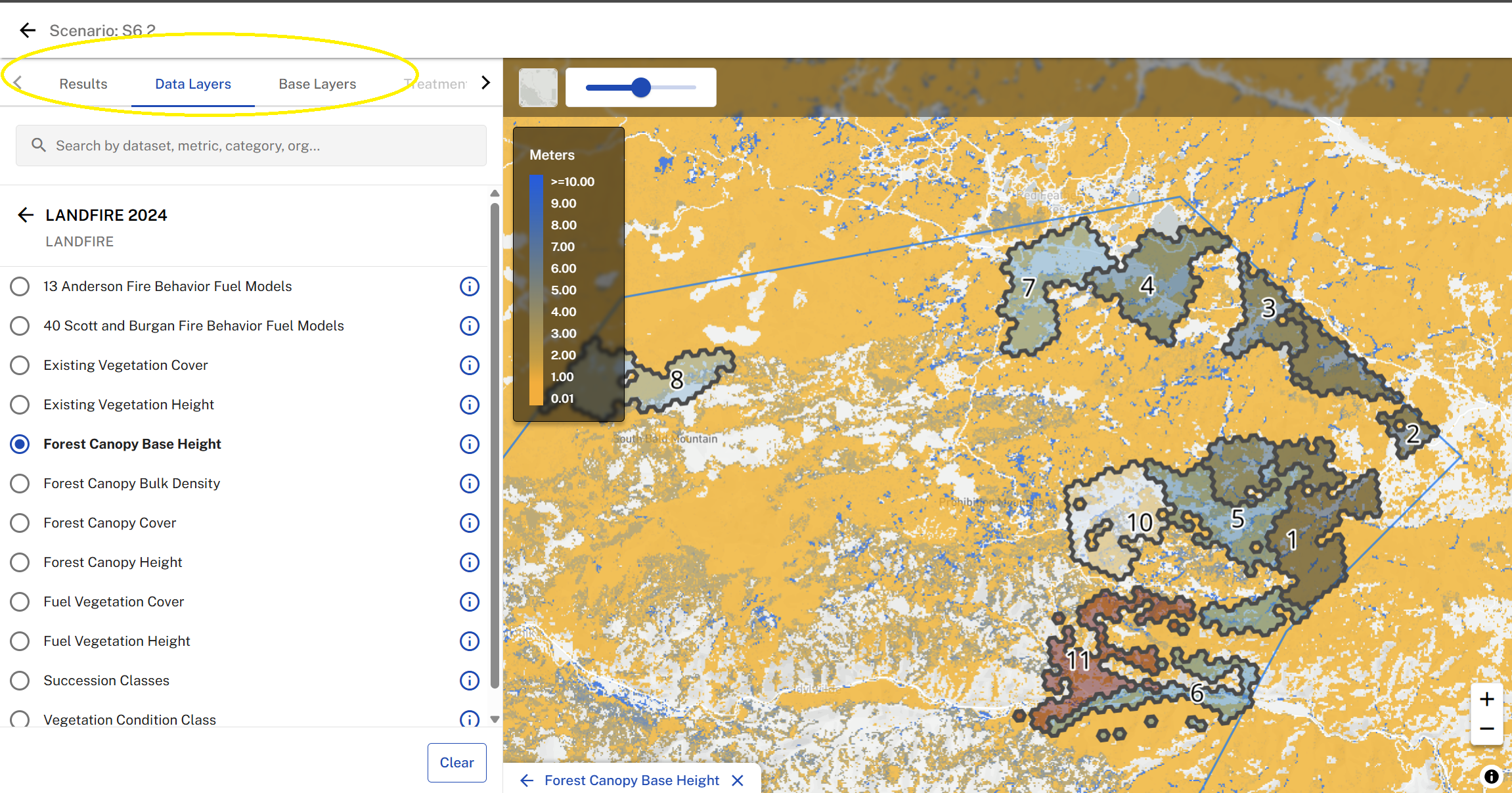Go back from LANDFIRE 2024 dataset list
This screenshot has height=793, width=1512.
[x=26, y=215]
